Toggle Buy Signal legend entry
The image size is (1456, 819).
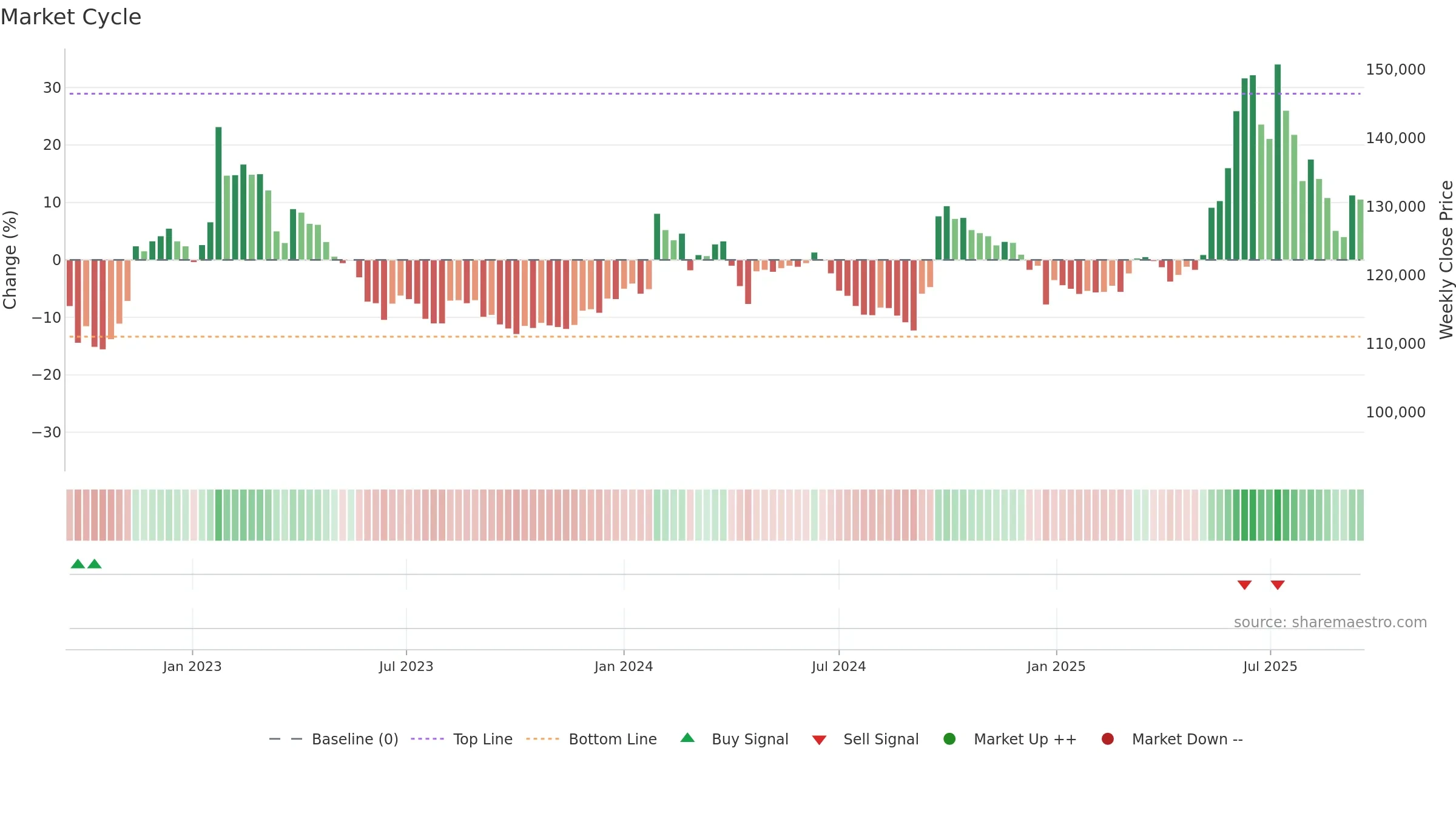click(x=734, y=739)
